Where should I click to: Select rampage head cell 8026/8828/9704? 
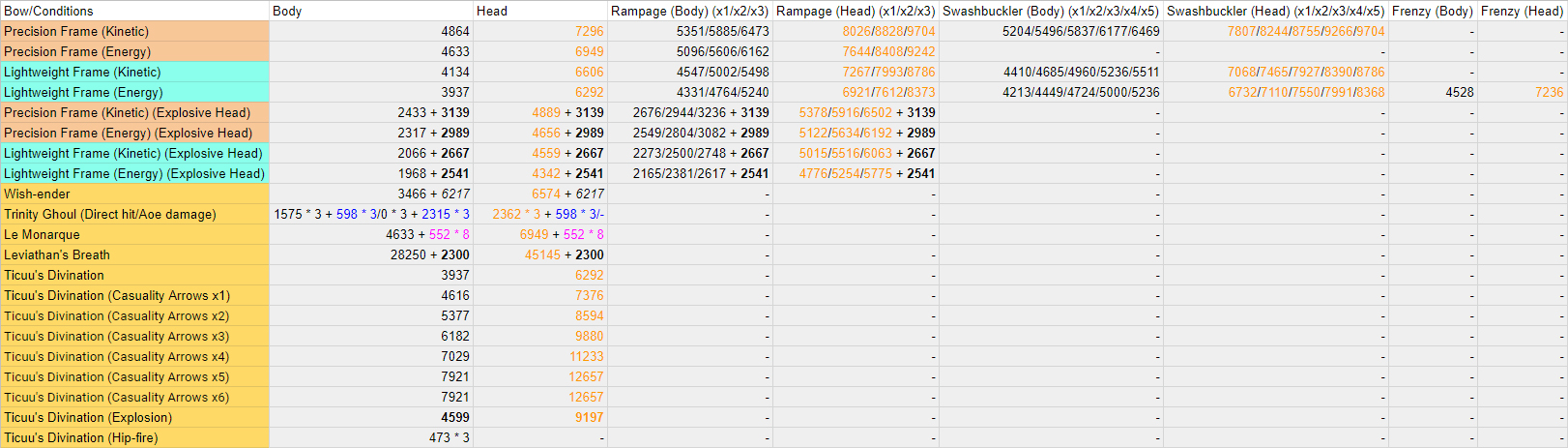[856, 31]
